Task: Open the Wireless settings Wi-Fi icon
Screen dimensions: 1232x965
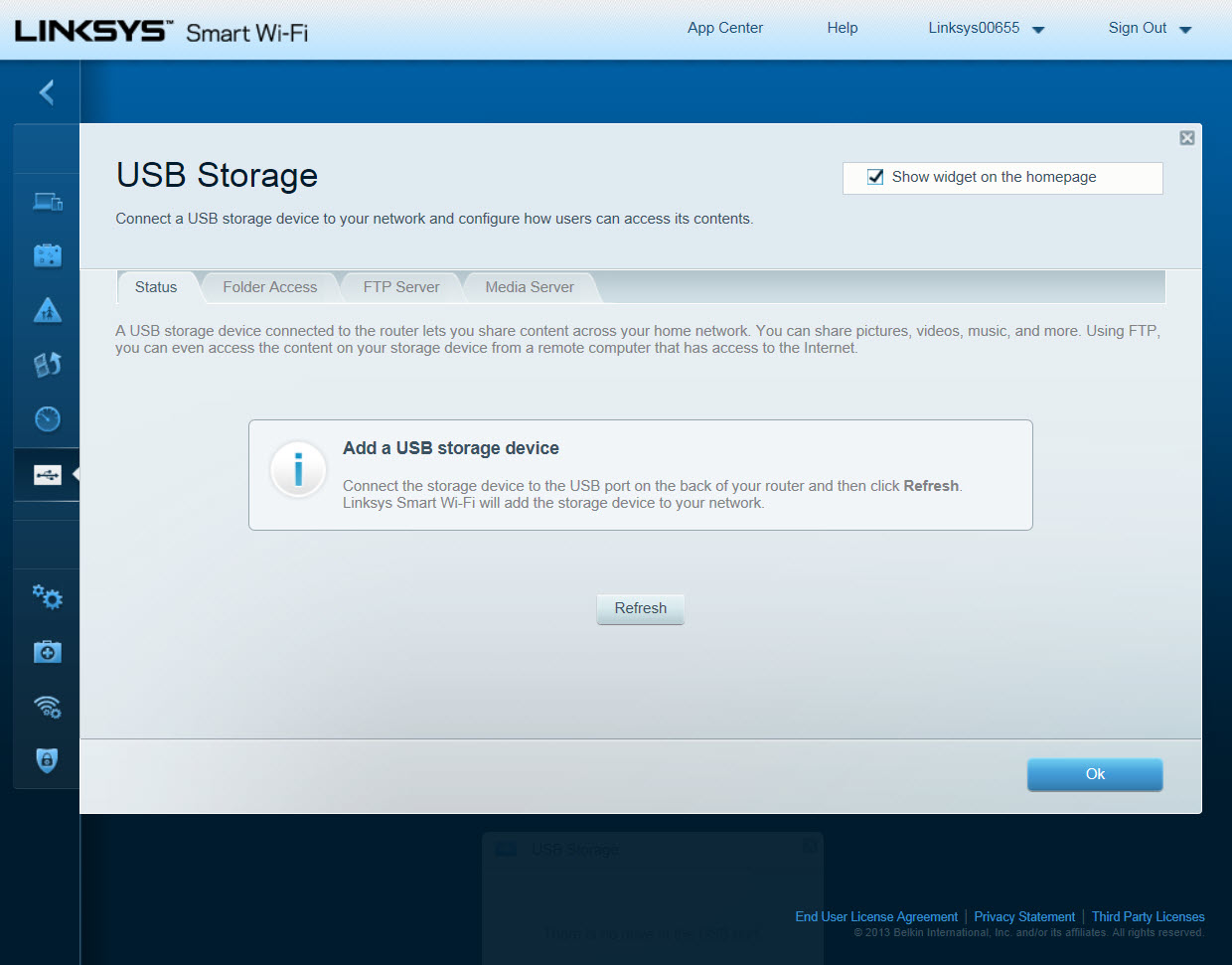Action: (x=47, y=707)
